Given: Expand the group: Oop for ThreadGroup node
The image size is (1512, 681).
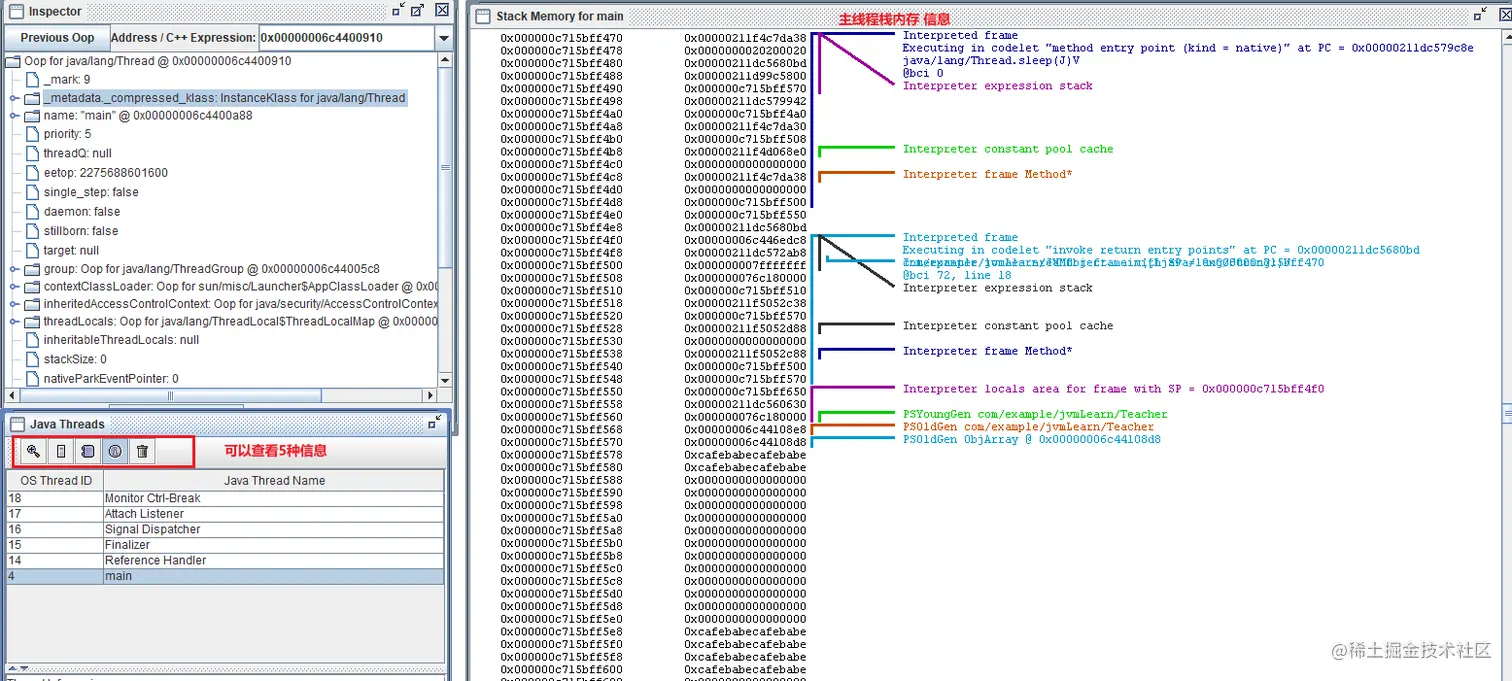Looking at the screenshot, I should 14,269.
